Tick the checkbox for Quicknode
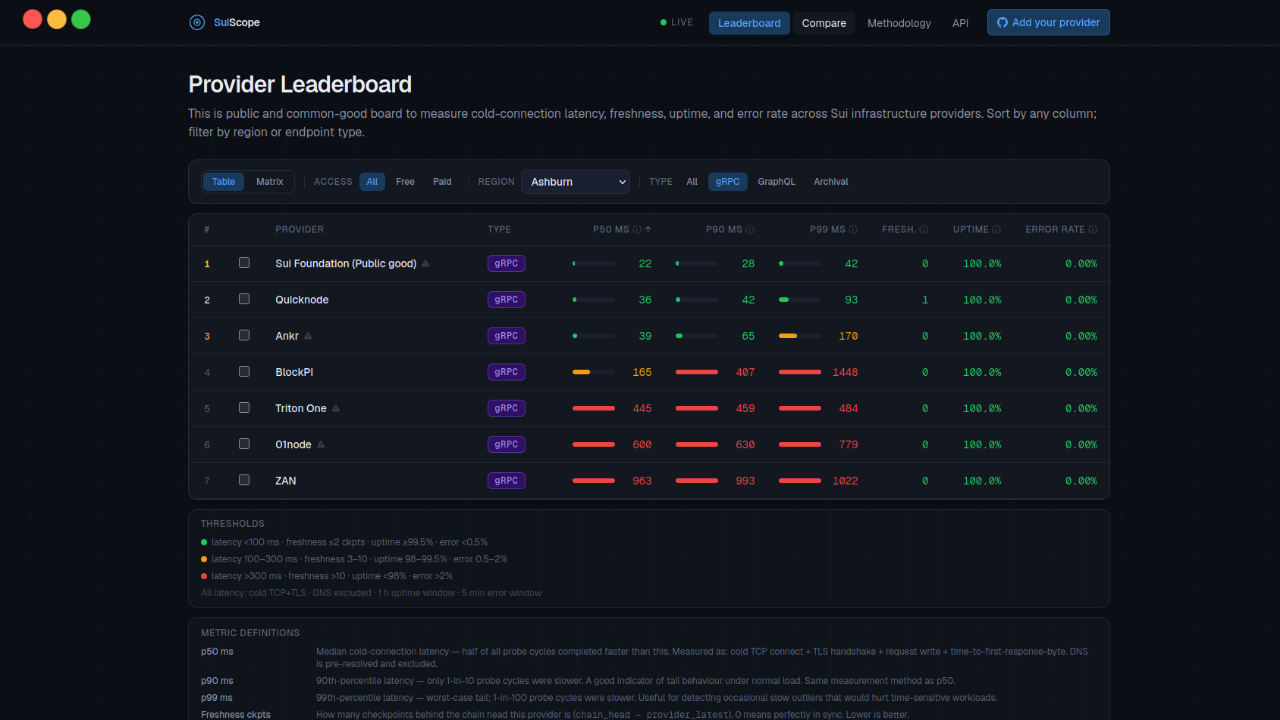1280x720 pixels. [244, 299]
